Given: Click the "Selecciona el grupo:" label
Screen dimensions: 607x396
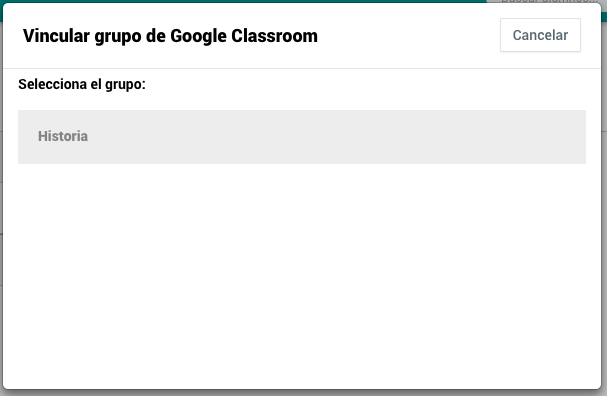Looking at the screenshot, I should click(x=82, y=84).
